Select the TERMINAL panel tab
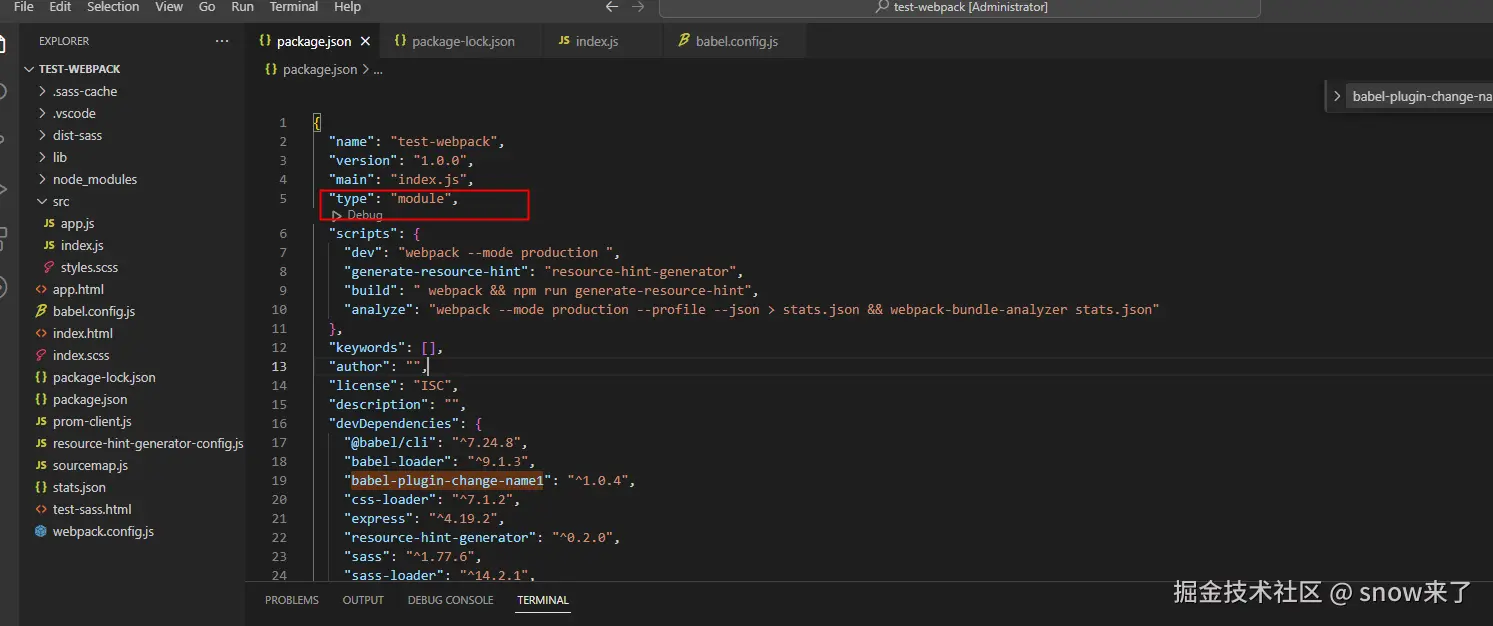This screenshot has width=1493, height=626. coord(543,600)
